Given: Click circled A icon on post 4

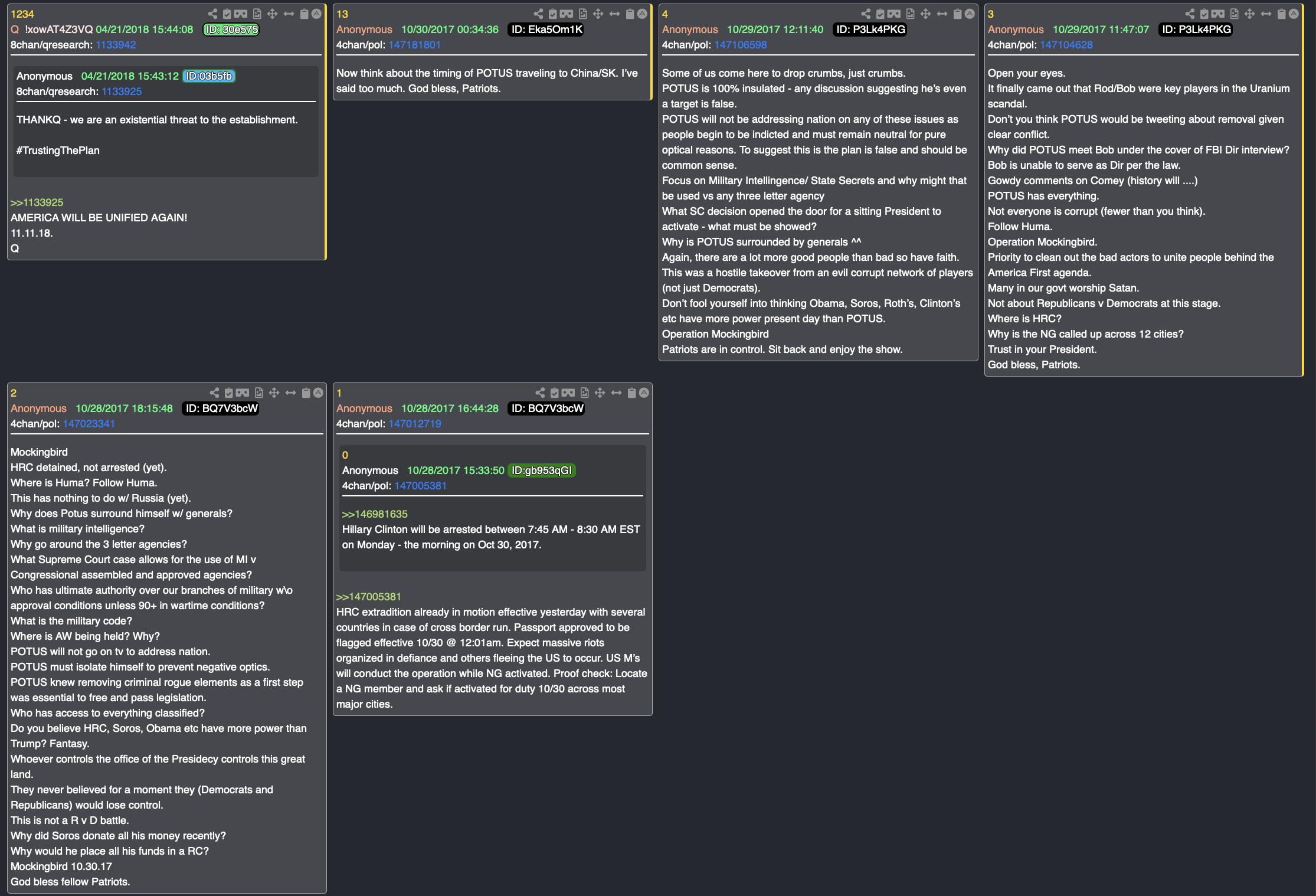Looking at the screenshot, I should 970,14.
